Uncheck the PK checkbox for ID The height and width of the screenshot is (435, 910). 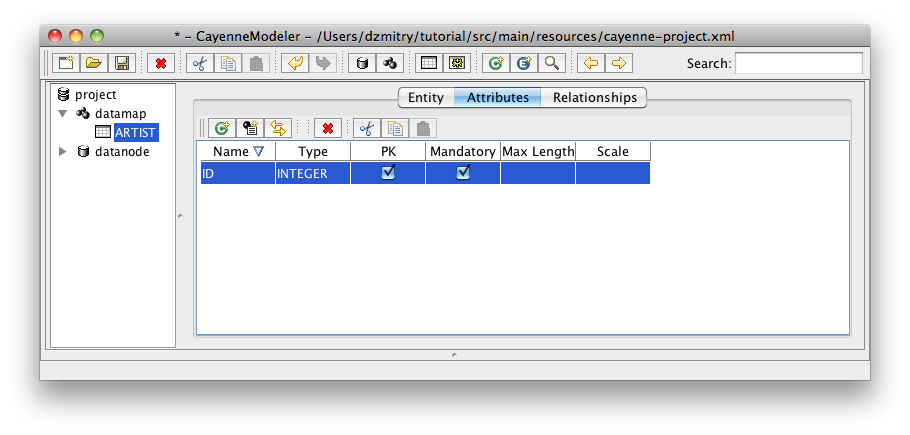(388, 173)
